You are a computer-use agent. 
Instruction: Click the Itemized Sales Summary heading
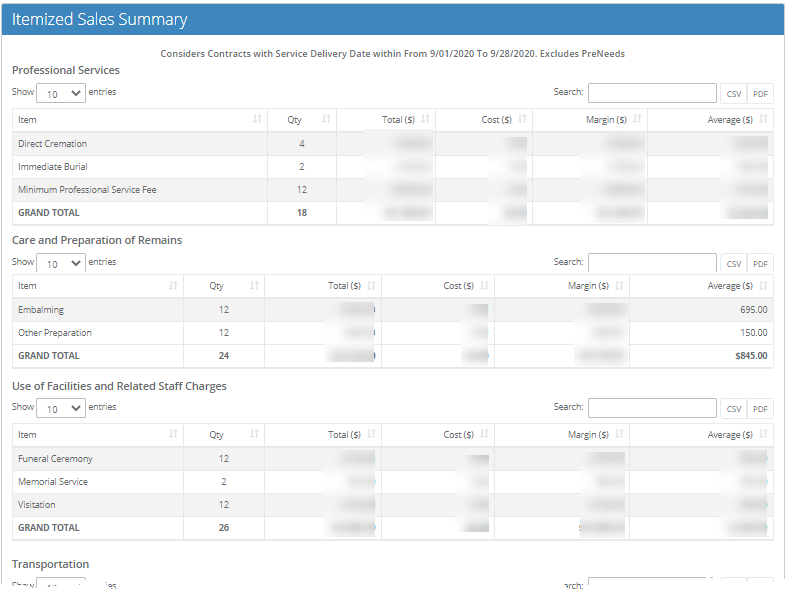pos(100,19)
